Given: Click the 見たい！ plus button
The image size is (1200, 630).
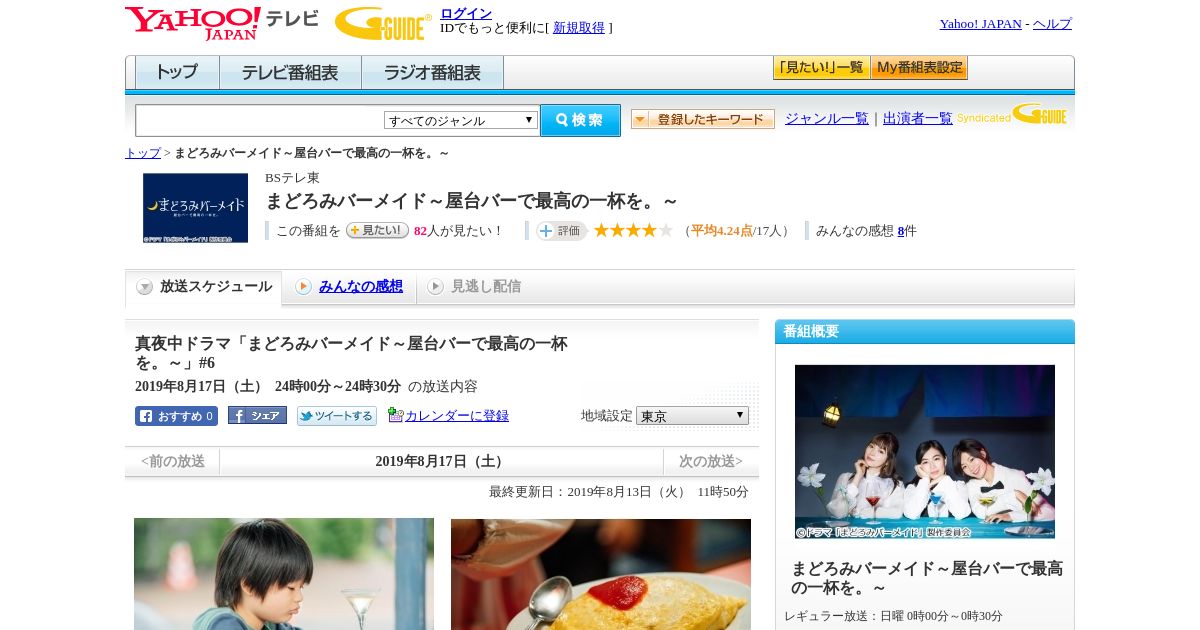Looking at the screenshot, I should point(377,230).
